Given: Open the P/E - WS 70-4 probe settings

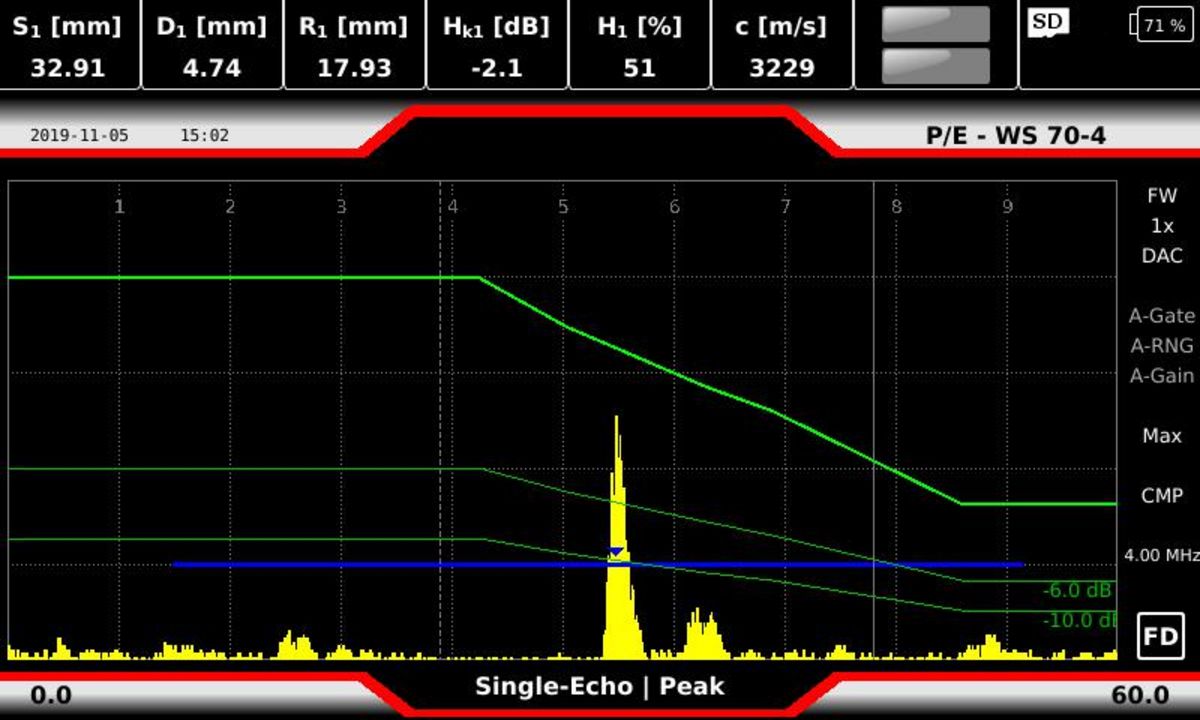Looking at the screenshot, I should point(1015,135).
